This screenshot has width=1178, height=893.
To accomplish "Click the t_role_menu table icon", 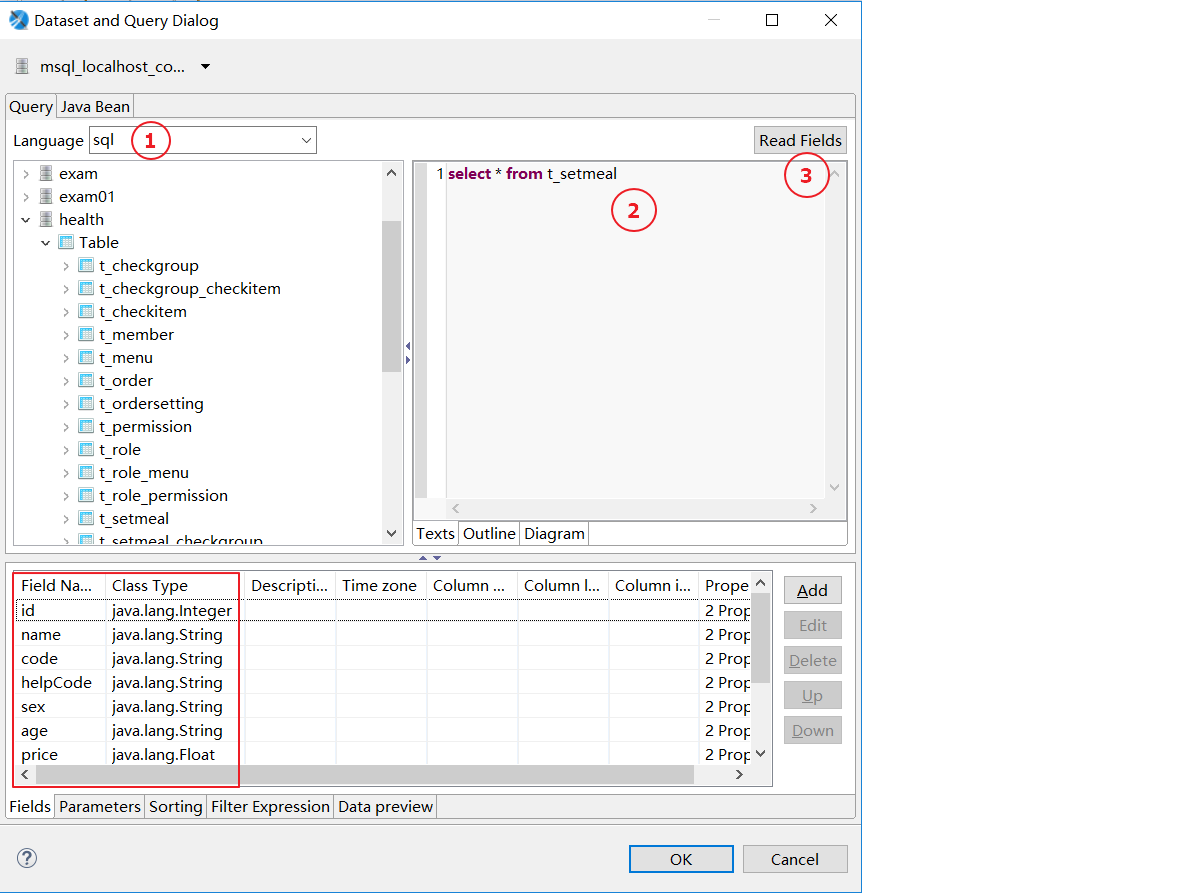I will [86, 473].
